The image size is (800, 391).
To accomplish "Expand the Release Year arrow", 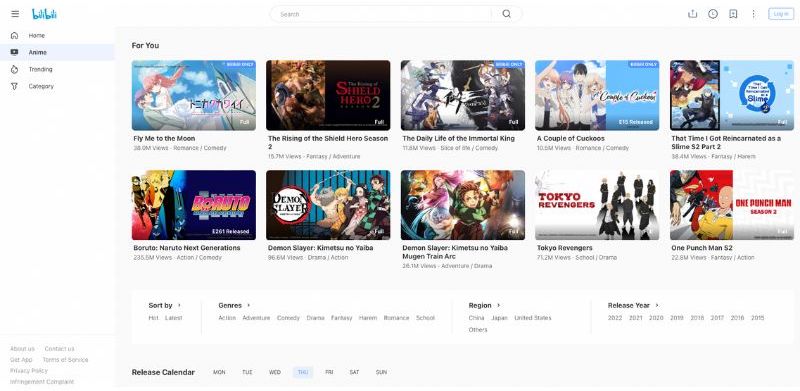I will tap(657, 305).
